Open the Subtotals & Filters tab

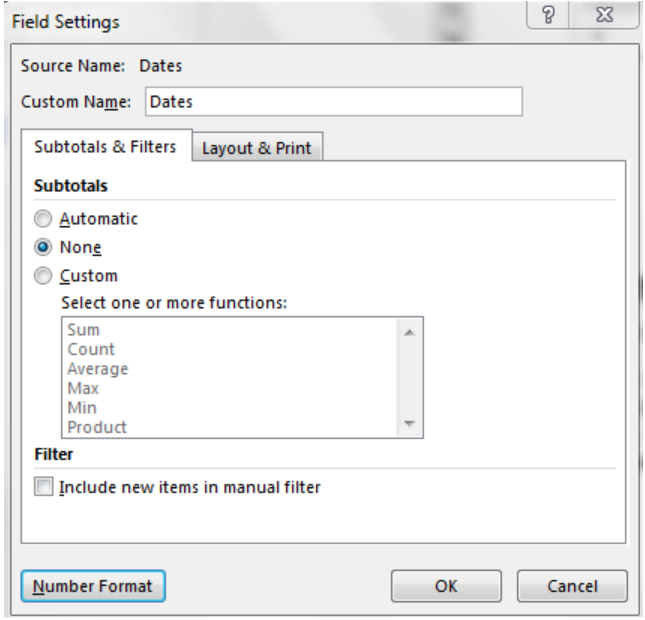tap(106, 146)
